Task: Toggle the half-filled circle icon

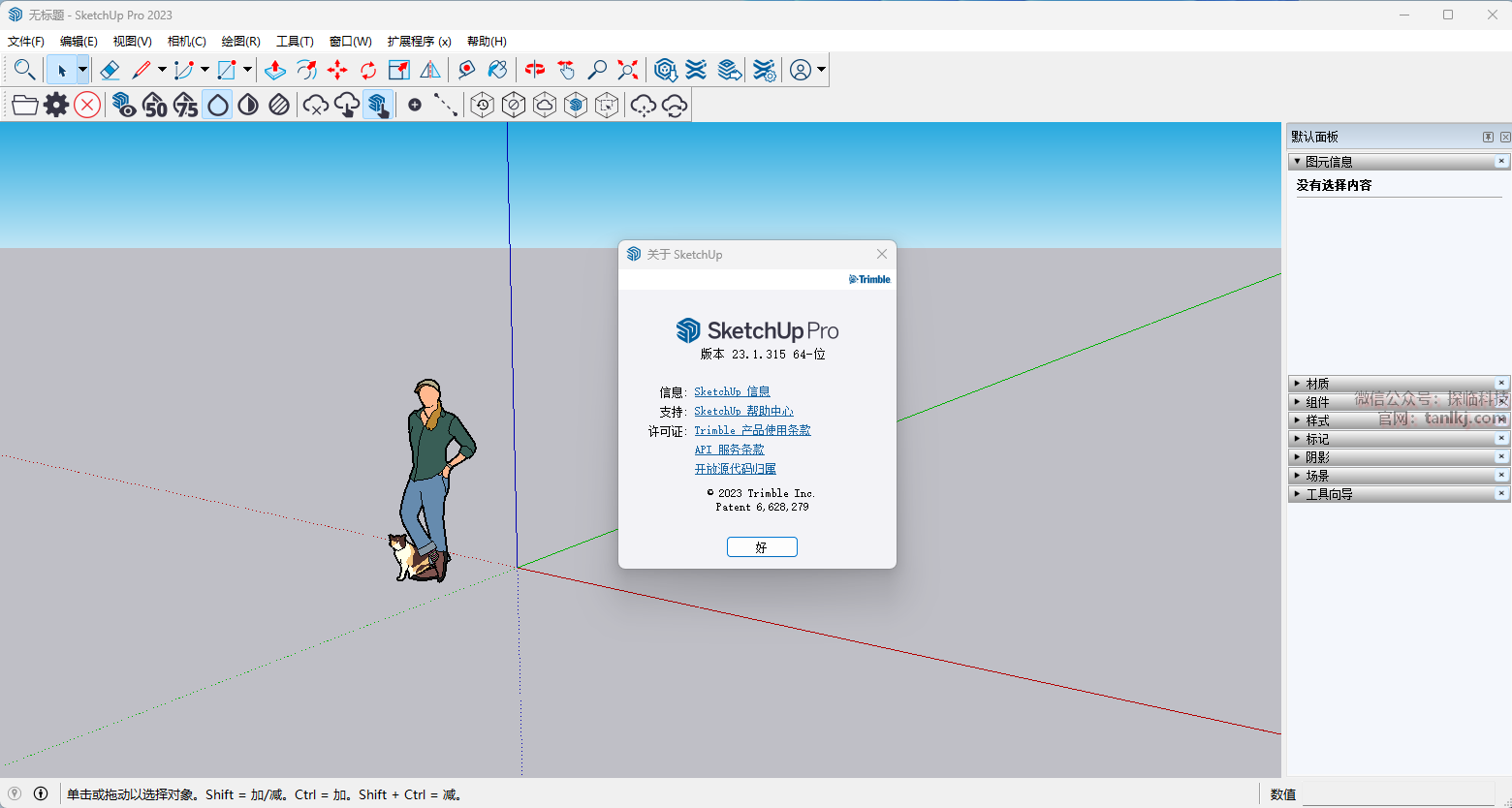Action: coord(248,105)
